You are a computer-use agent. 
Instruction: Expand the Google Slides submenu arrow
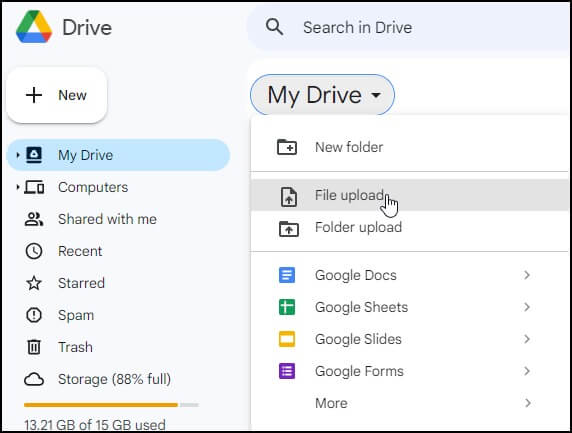coord(527,339)
